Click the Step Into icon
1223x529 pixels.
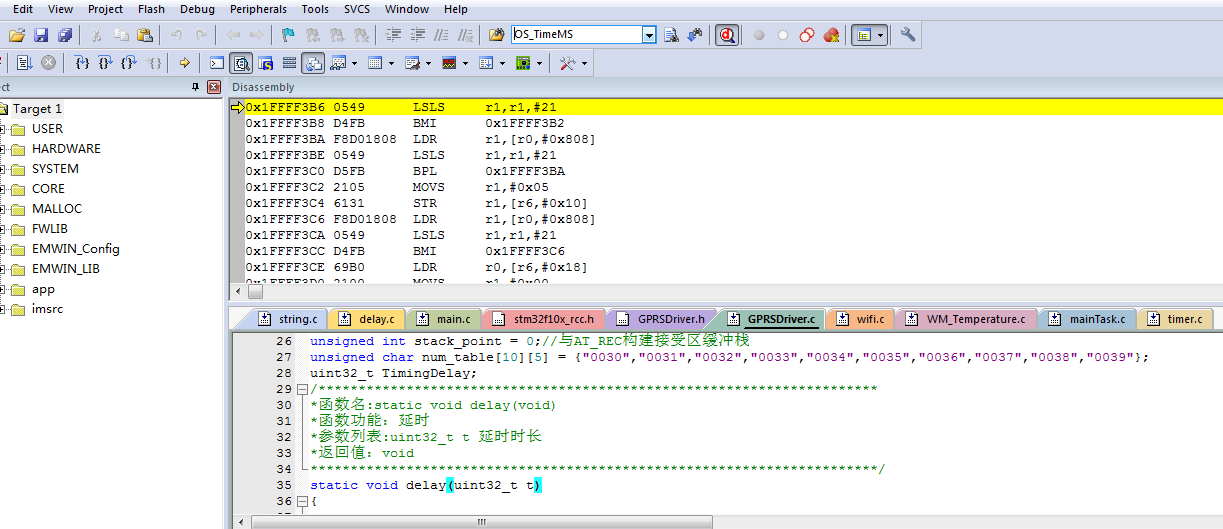(x=82, y=63)
